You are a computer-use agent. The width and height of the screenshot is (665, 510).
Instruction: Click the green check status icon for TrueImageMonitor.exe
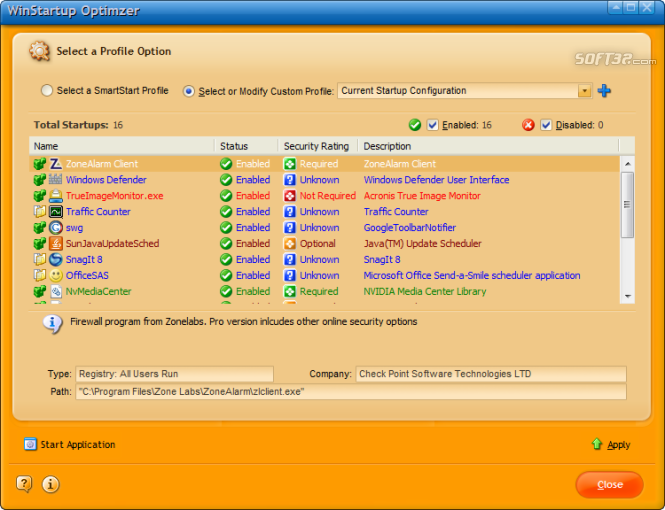tap(226, 196)
